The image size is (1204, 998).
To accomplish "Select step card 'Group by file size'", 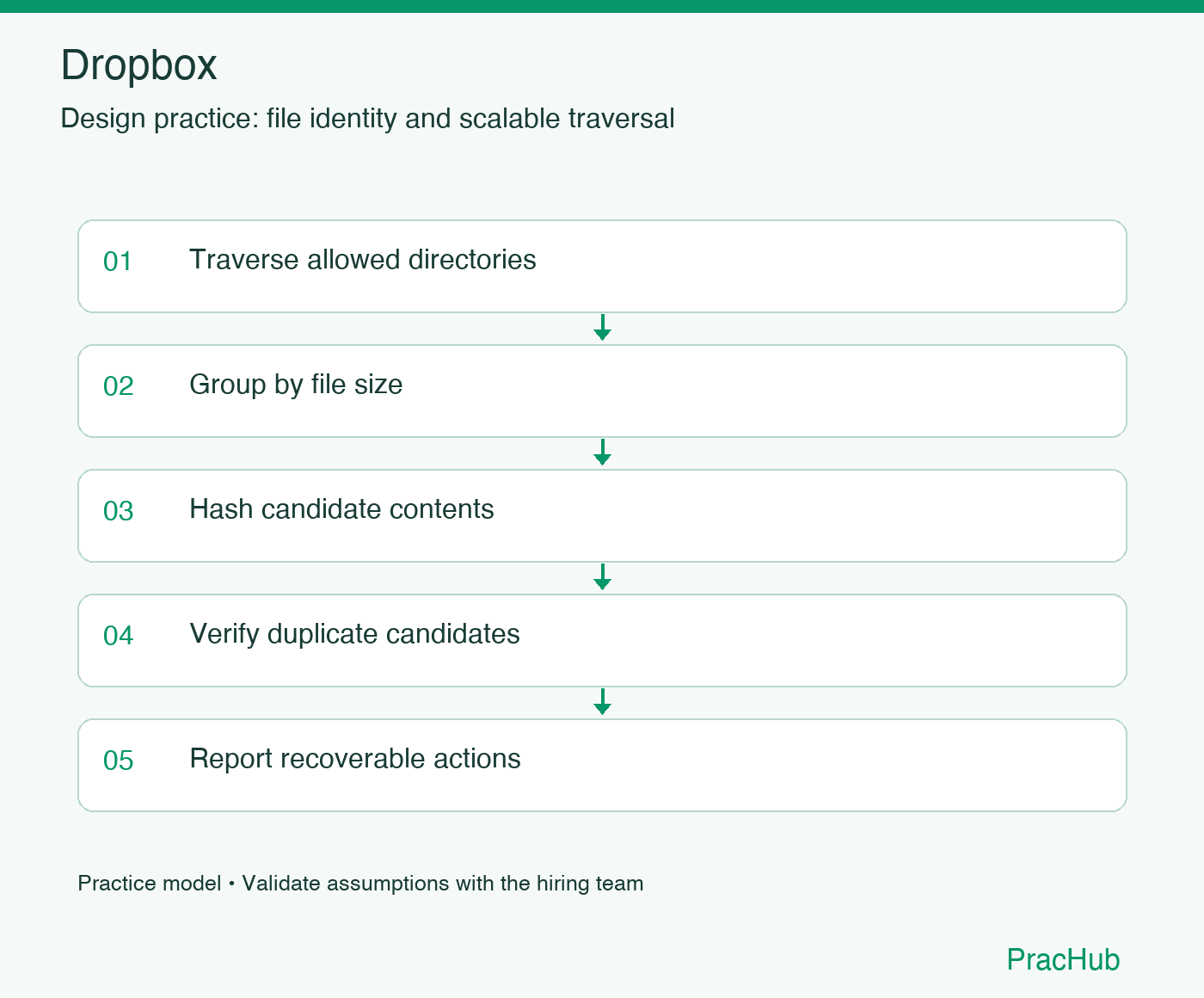I will [602, 391].
